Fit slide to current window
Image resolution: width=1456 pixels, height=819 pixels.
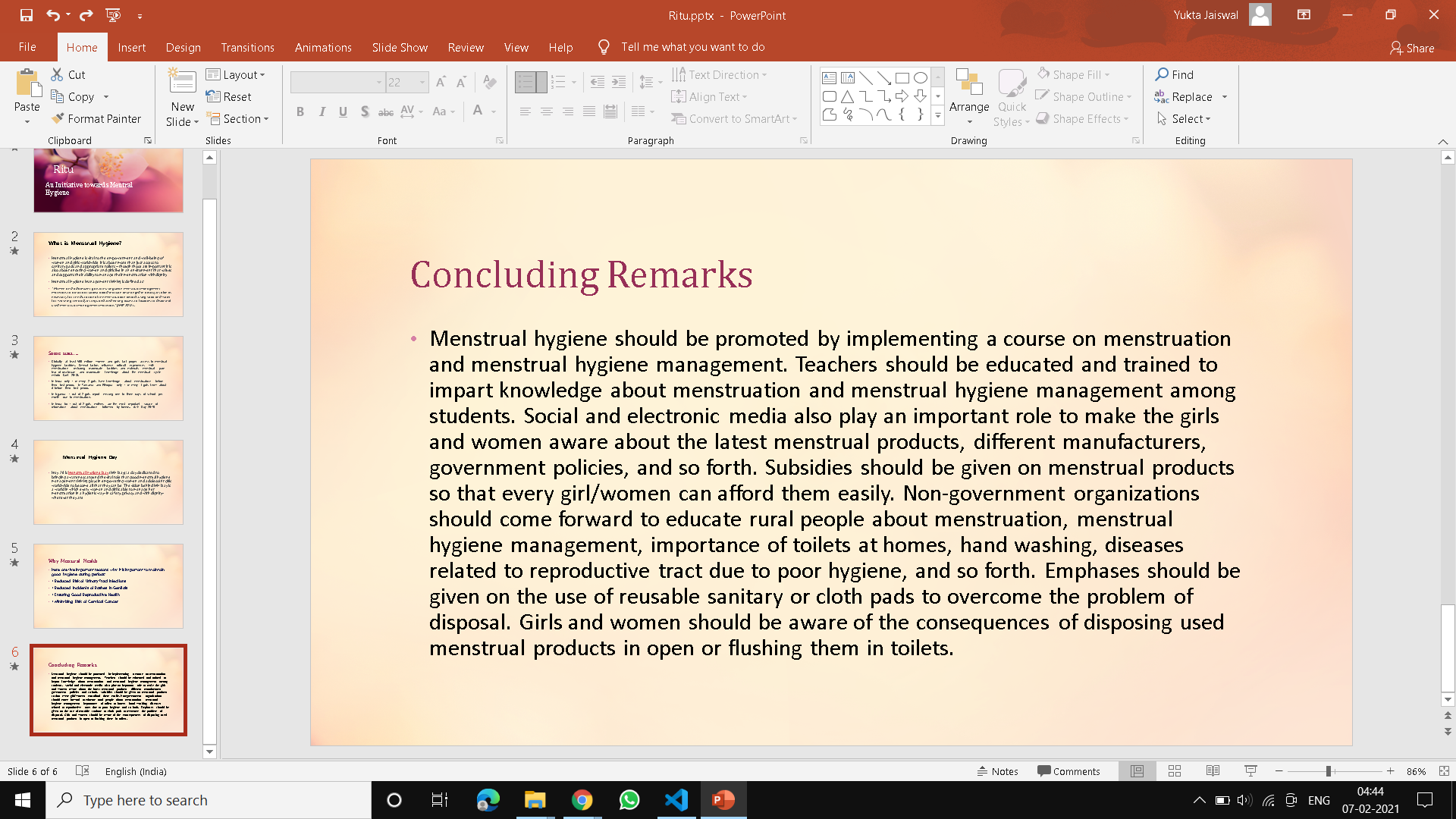pyautogui.click(x=1444, y=771)
